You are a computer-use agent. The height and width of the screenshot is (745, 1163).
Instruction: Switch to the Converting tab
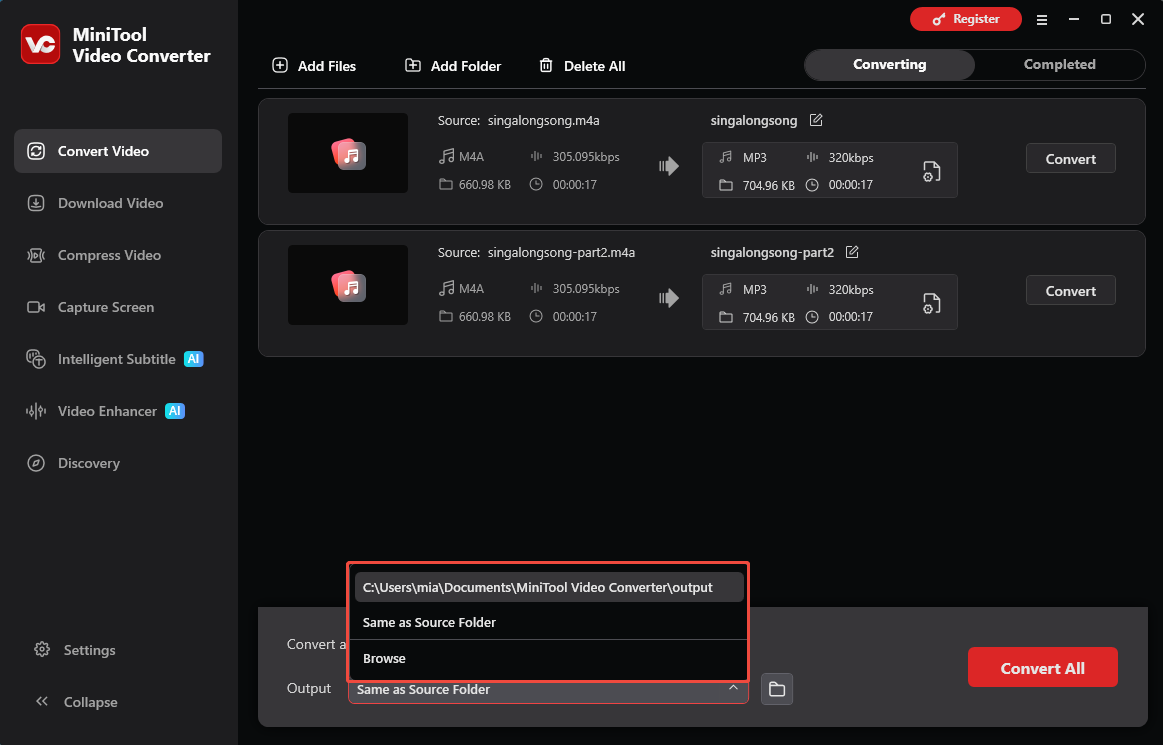[889, 65]
